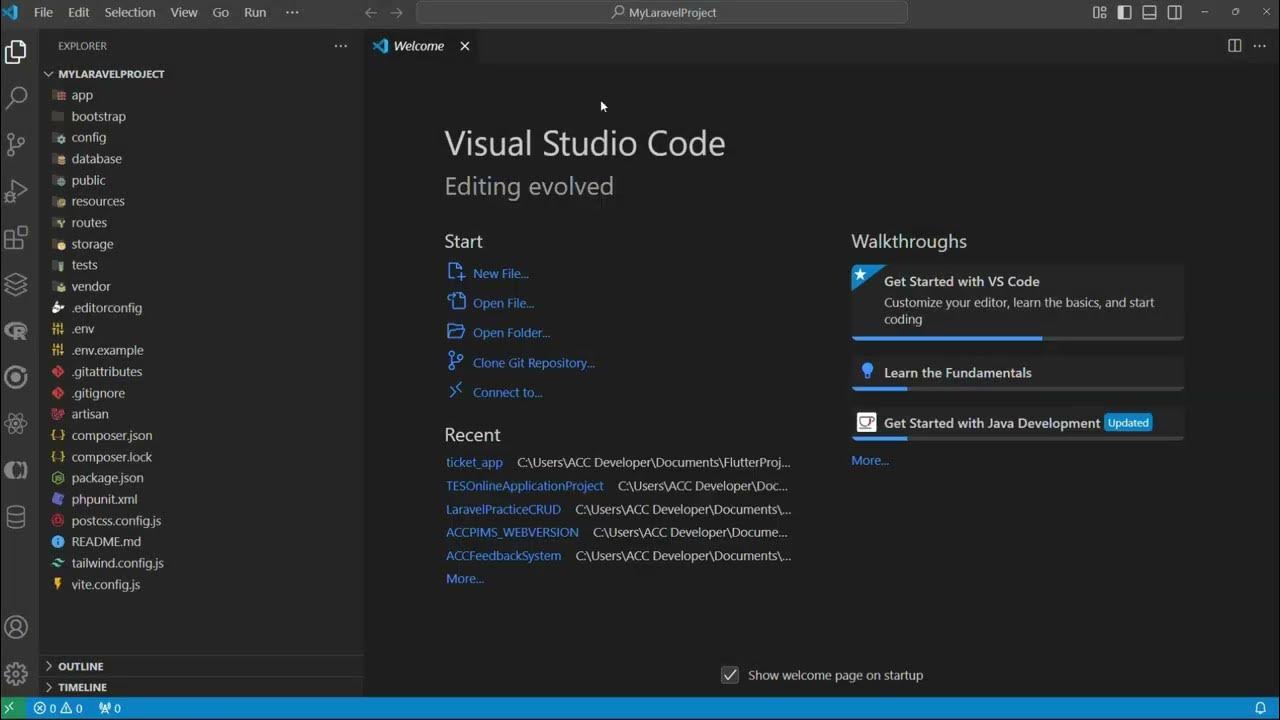The image size is (1280, 720).
Task: Click the notifications bell in status bar
Action: pyautogui.click(x=1260, y=708)
